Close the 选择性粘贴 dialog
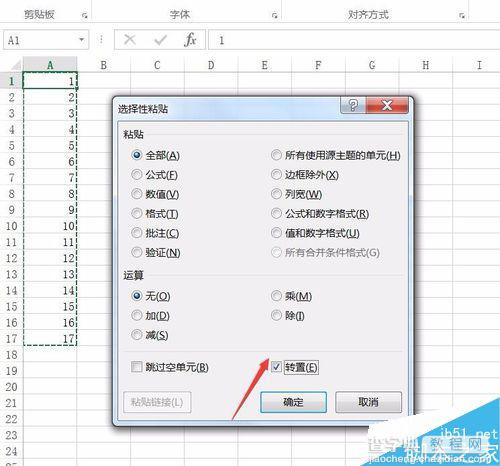 (x=387, y=106)
